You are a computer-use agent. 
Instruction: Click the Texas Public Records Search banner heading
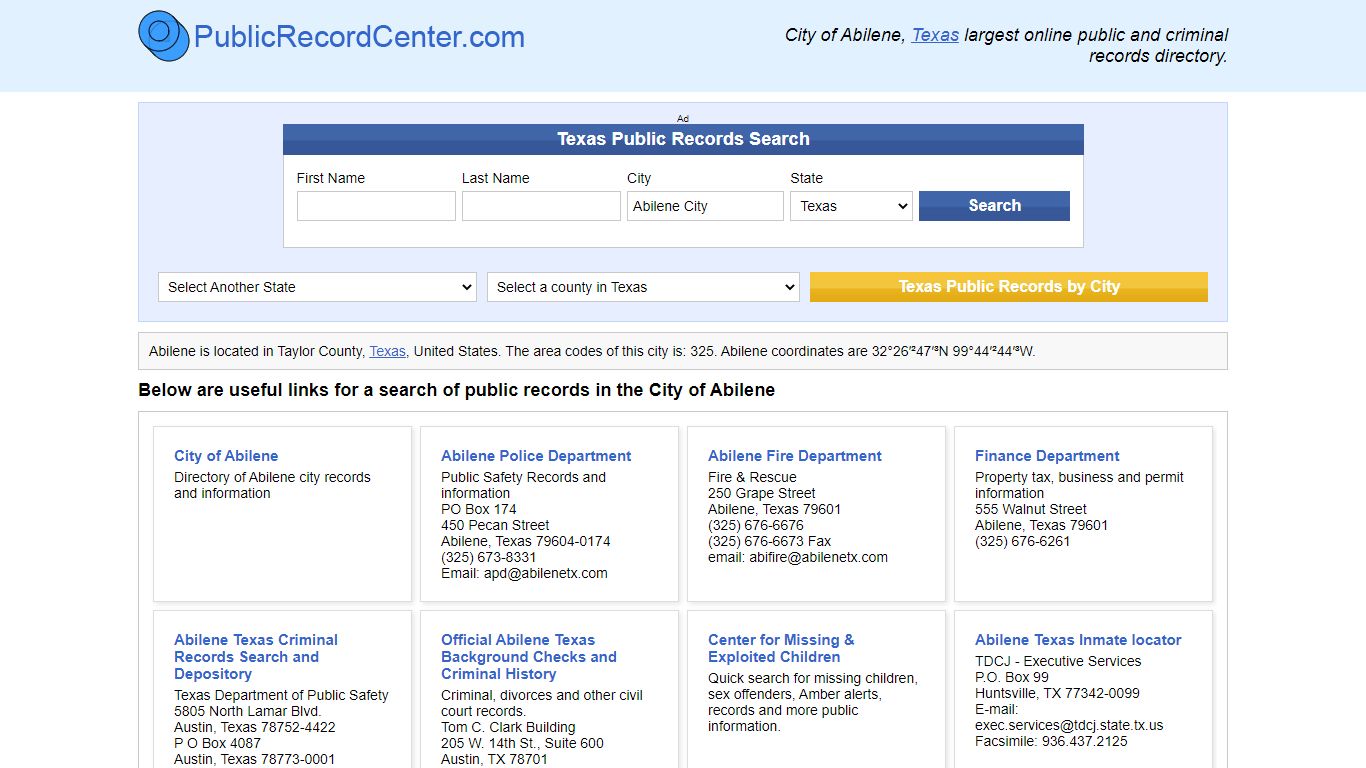pyautogui.click(x=683, y=139)
